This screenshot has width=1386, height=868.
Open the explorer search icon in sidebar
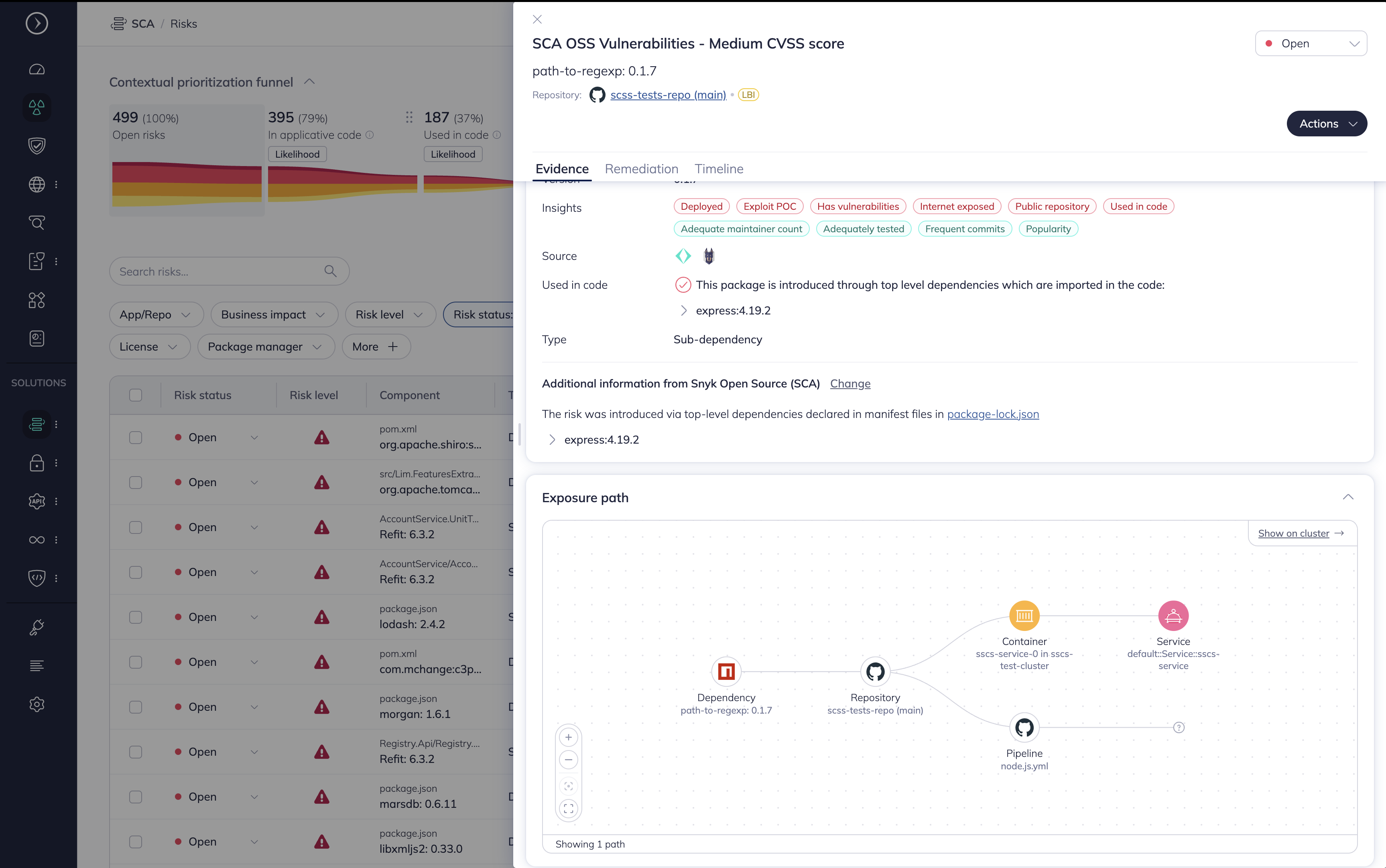[37, 223]
